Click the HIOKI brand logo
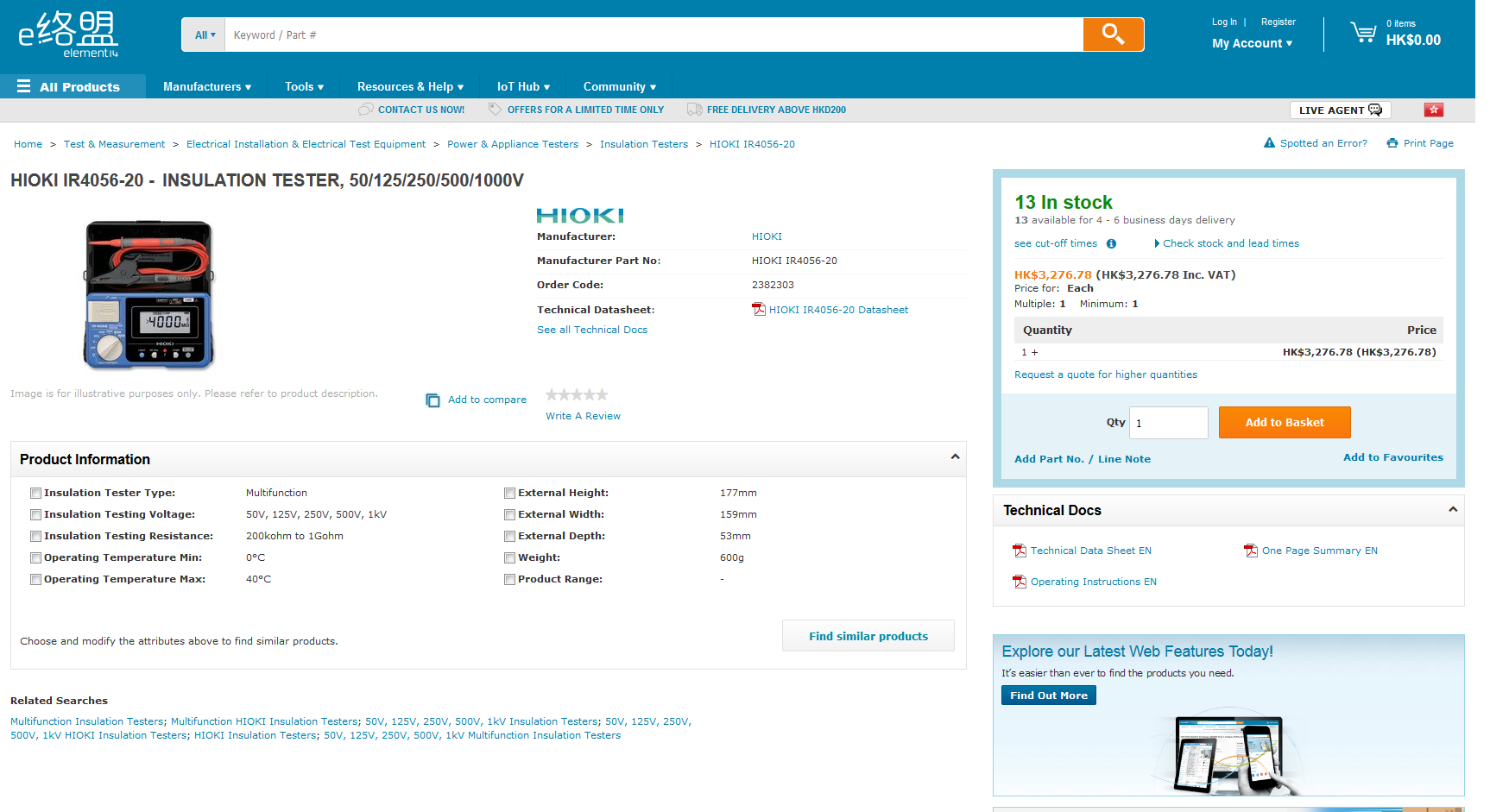This screenshot has width=1490, height=812. [580, 216]
